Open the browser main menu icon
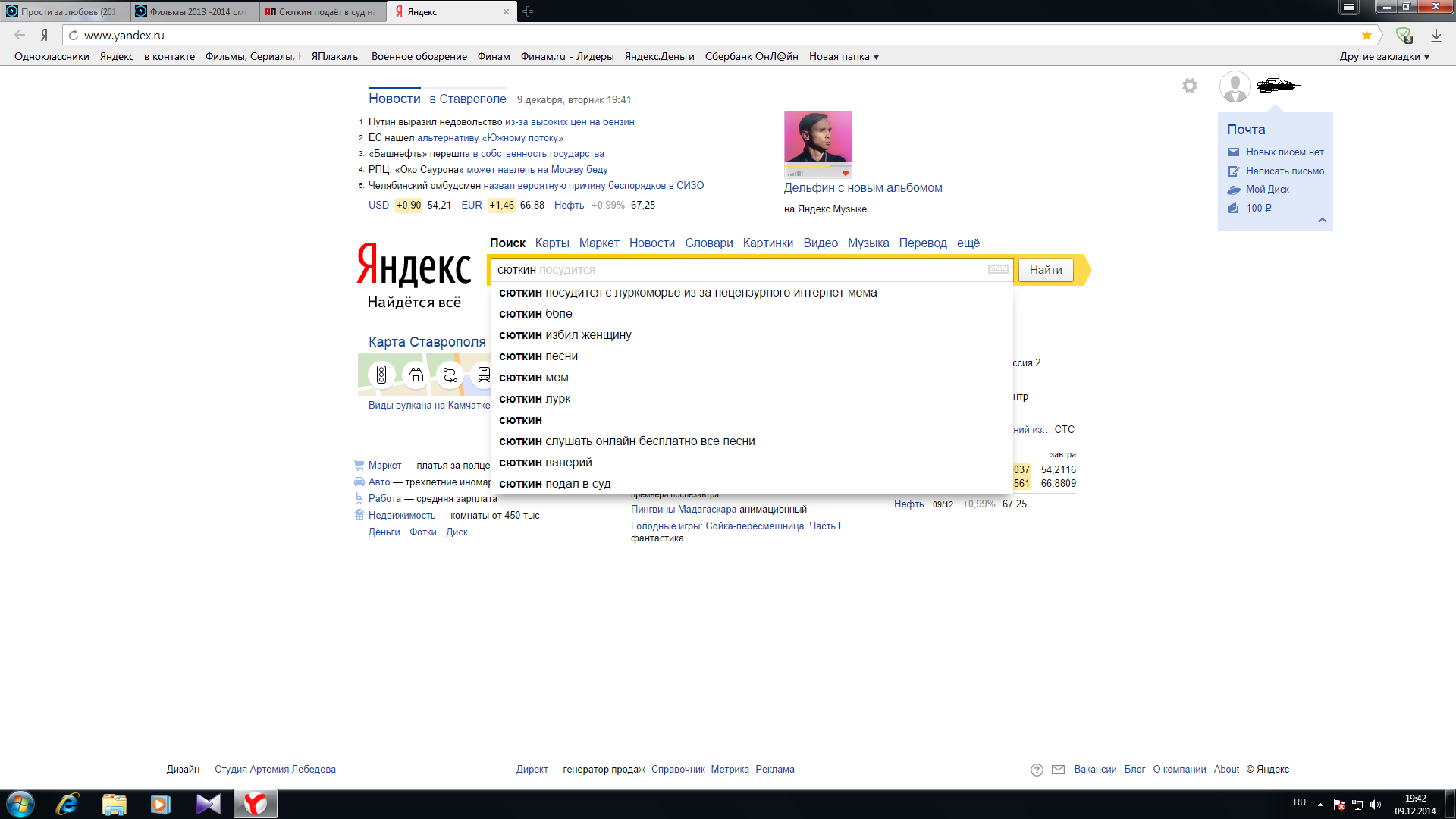 1348,7
